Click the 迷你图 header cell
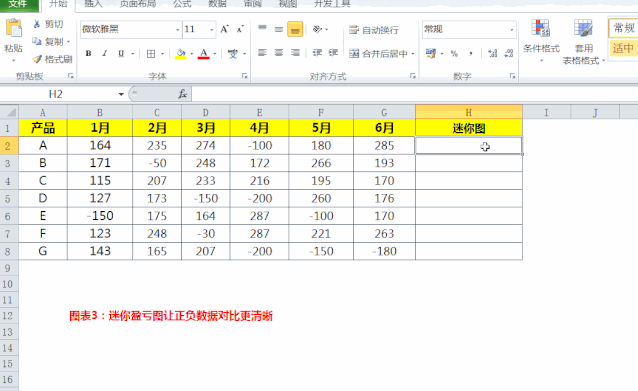The image size is (638, 391). tap(469, 128)
